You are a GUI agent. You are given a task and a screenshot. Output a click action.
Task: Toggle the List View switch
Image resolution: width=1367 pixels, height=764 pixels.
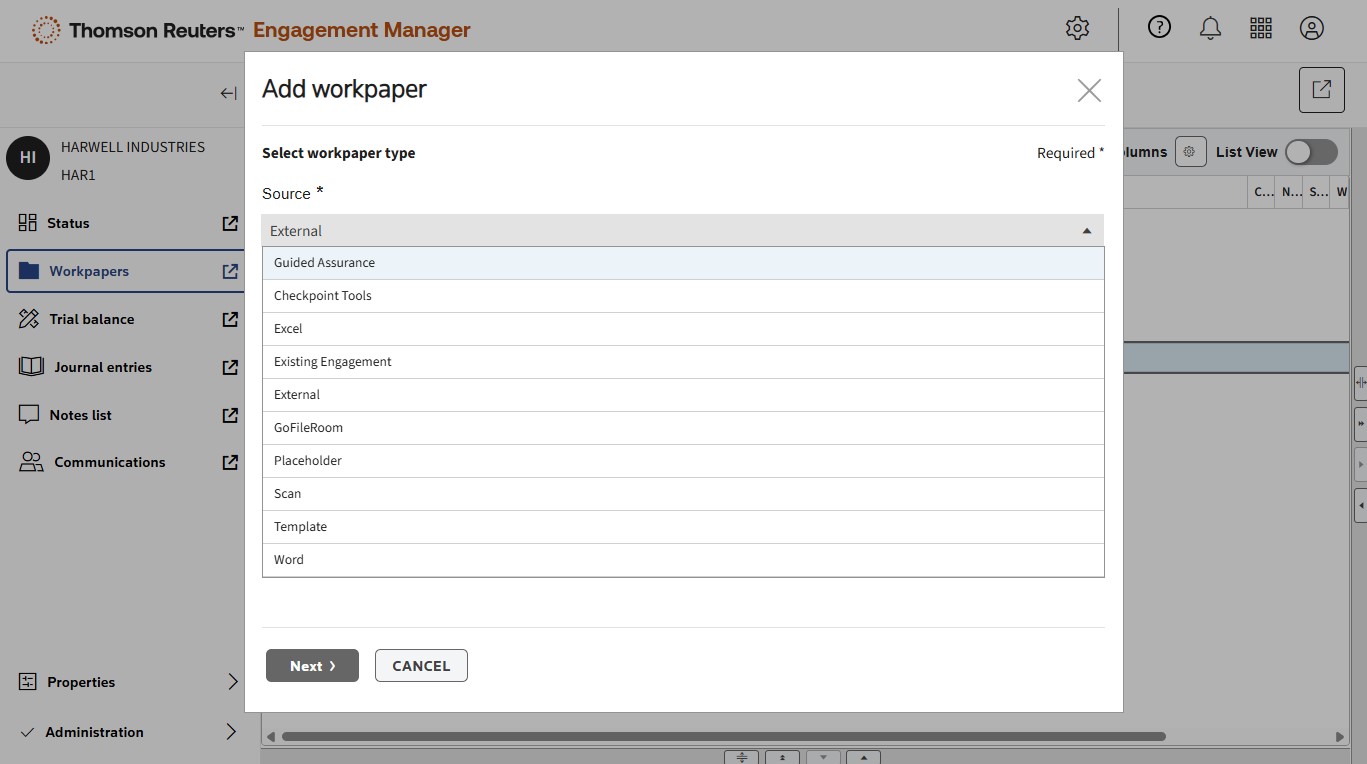coord(1311,152)
